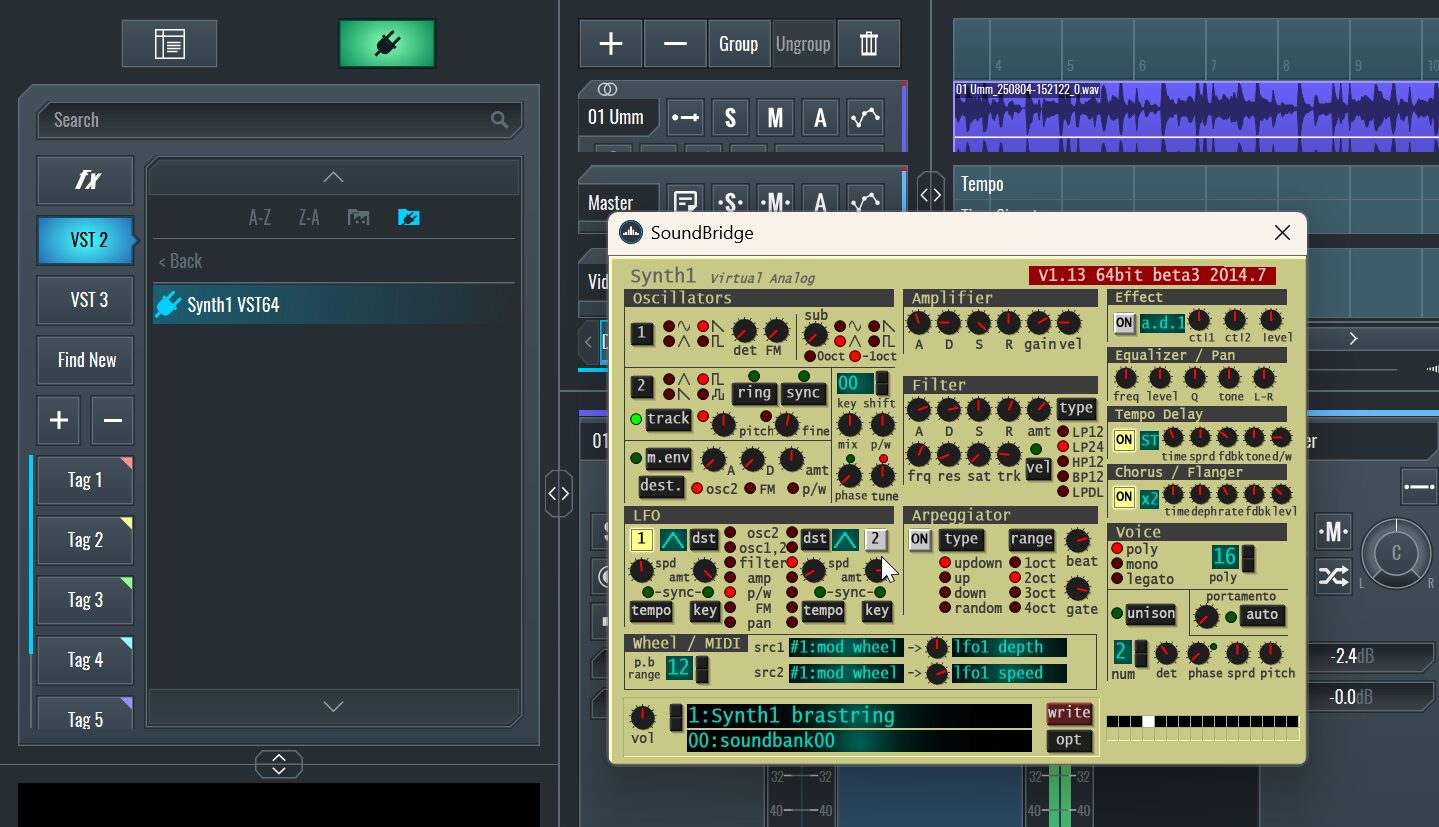Click the write button in Synth1

(1069, 713)
